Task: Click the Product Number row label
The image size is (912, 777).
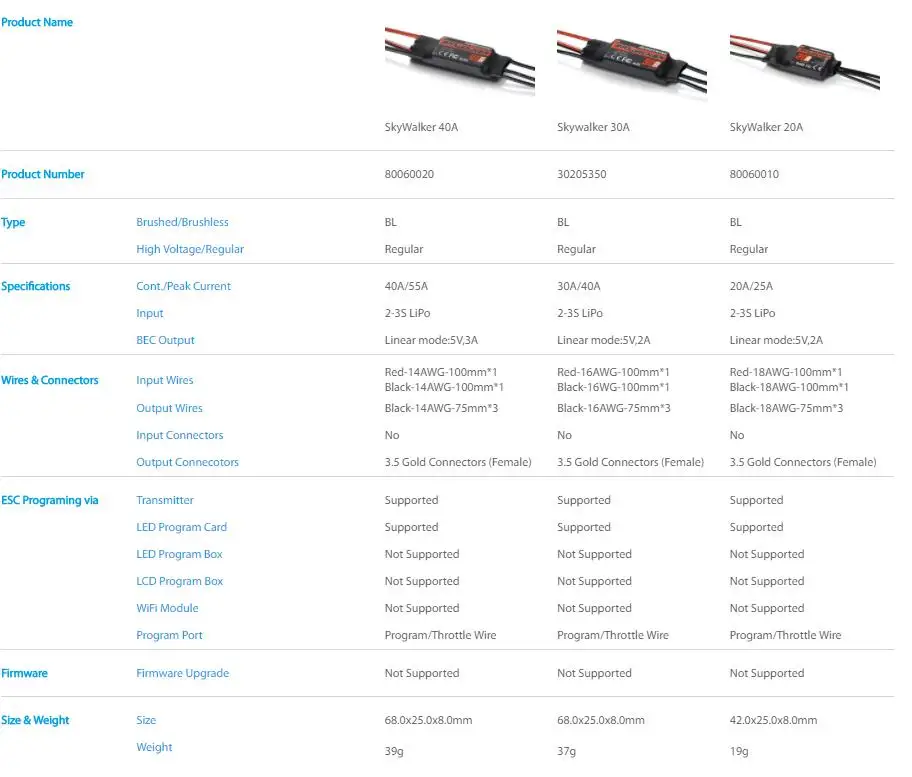Action: pos(42,174)
